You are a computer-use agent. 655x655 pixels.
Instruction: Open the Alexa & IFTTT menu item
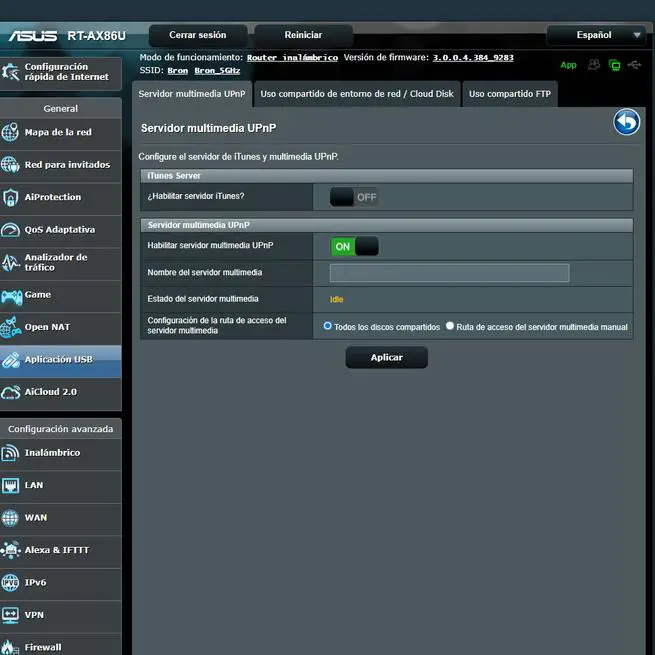tap(61, 550)
